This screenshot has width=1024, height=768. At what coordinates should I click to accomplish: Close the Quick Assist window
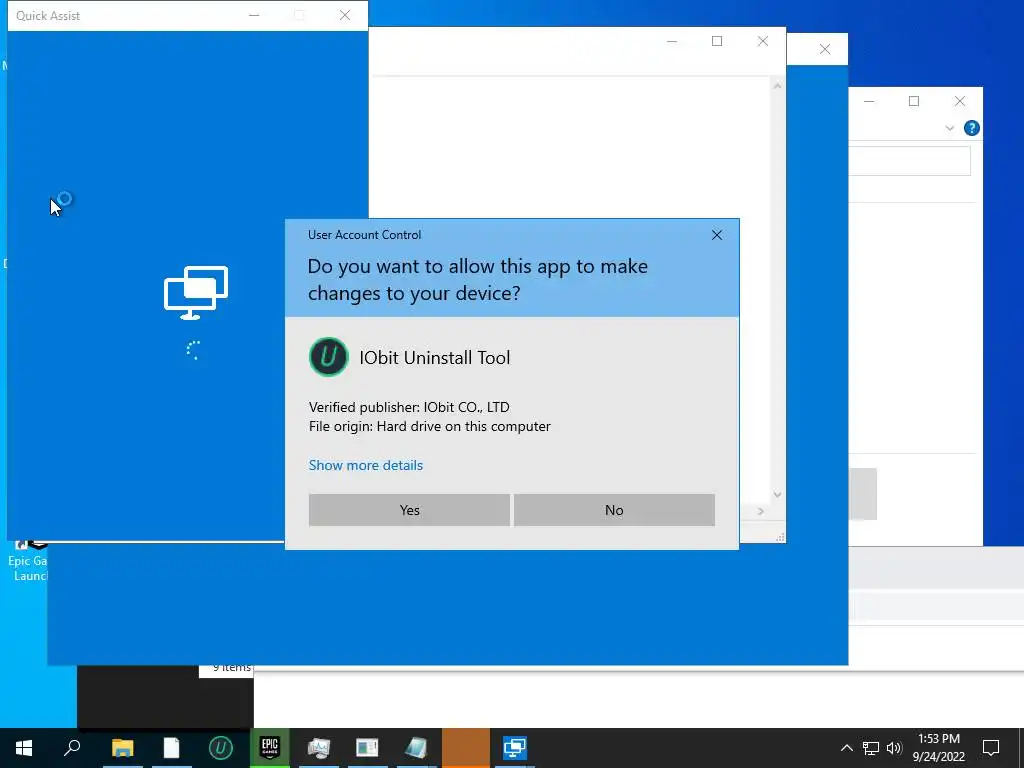345,15
